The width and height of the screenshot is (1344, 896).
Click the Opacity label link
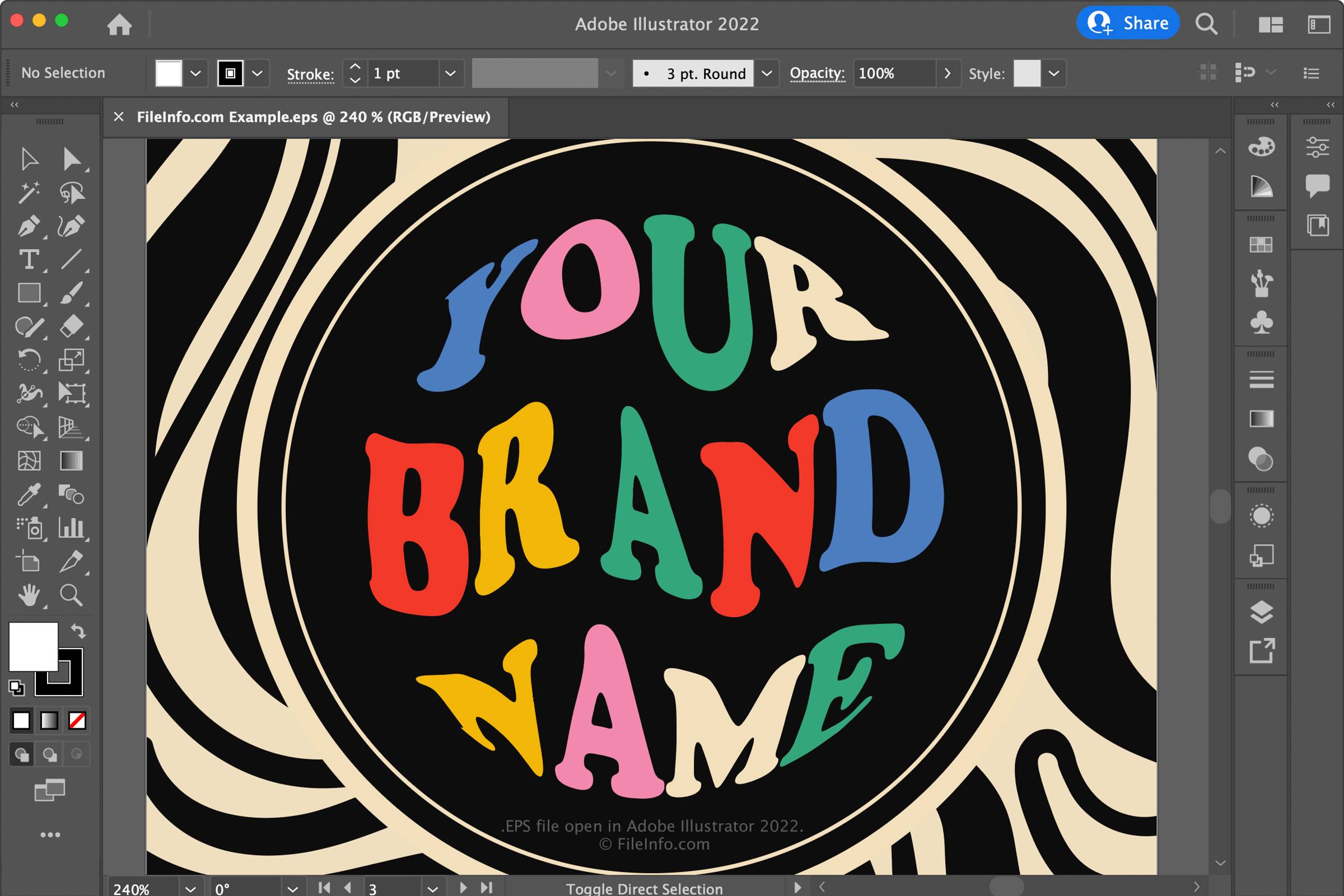click(816, 73)
